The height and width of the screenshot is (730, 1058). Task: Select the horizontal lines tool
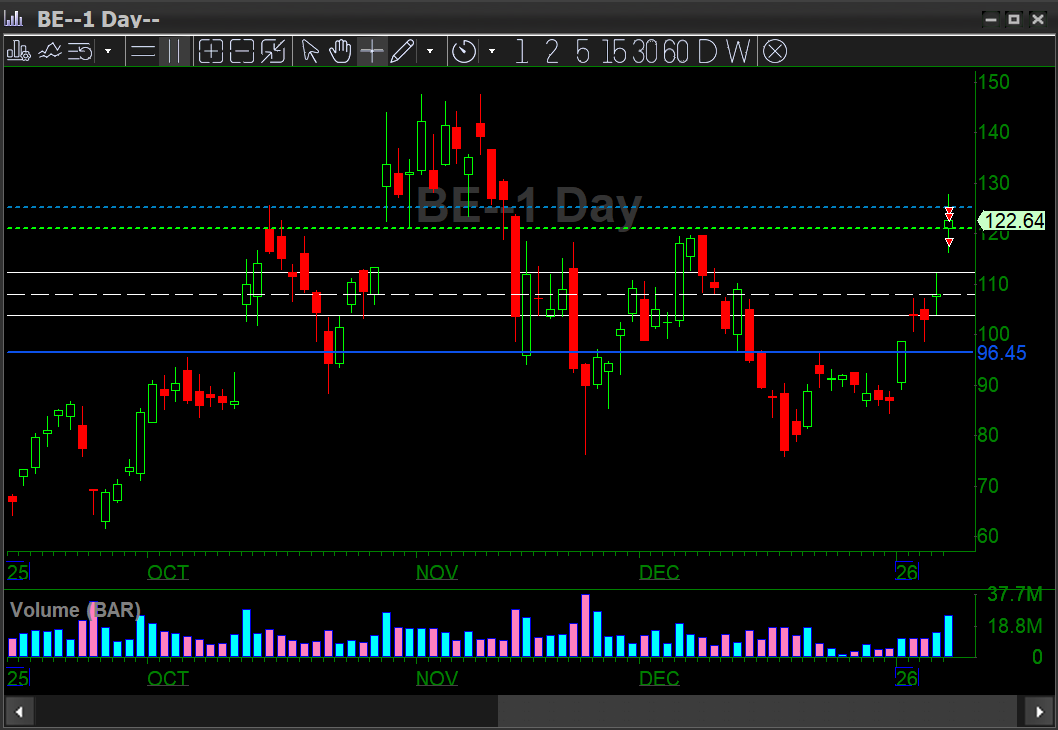tap(143, 51)
